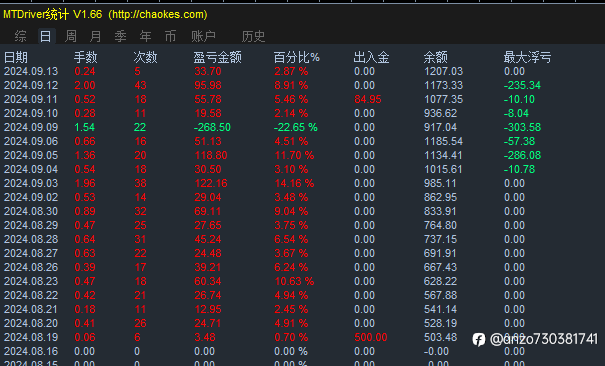
Task: Select the 2024.08.16 date cell
Action: [31, 351]
